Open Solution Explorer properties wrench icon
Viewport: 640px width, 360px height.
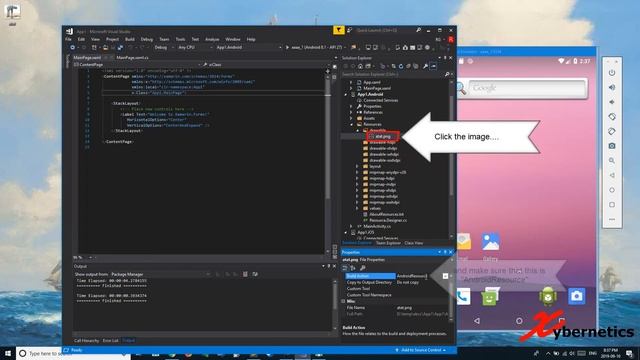pyautogui.click(x=425, y=66)
